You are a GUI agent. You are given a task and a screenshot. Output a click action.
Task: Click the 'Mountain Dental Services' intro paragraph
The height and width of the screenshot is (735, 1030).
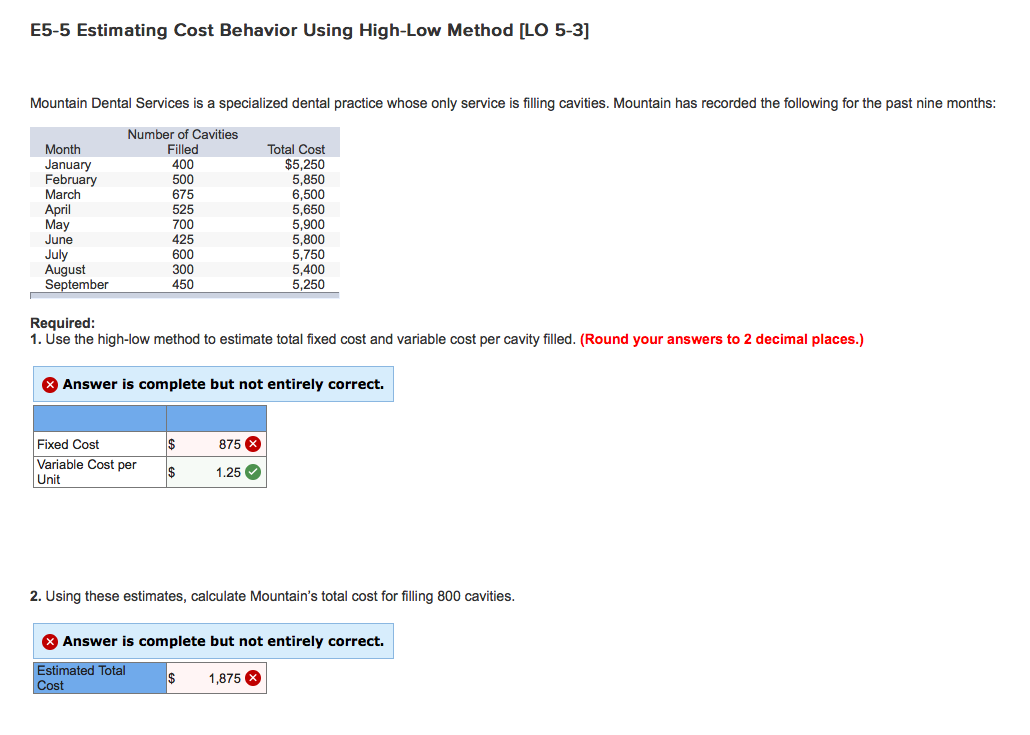(x=512, y=104)
